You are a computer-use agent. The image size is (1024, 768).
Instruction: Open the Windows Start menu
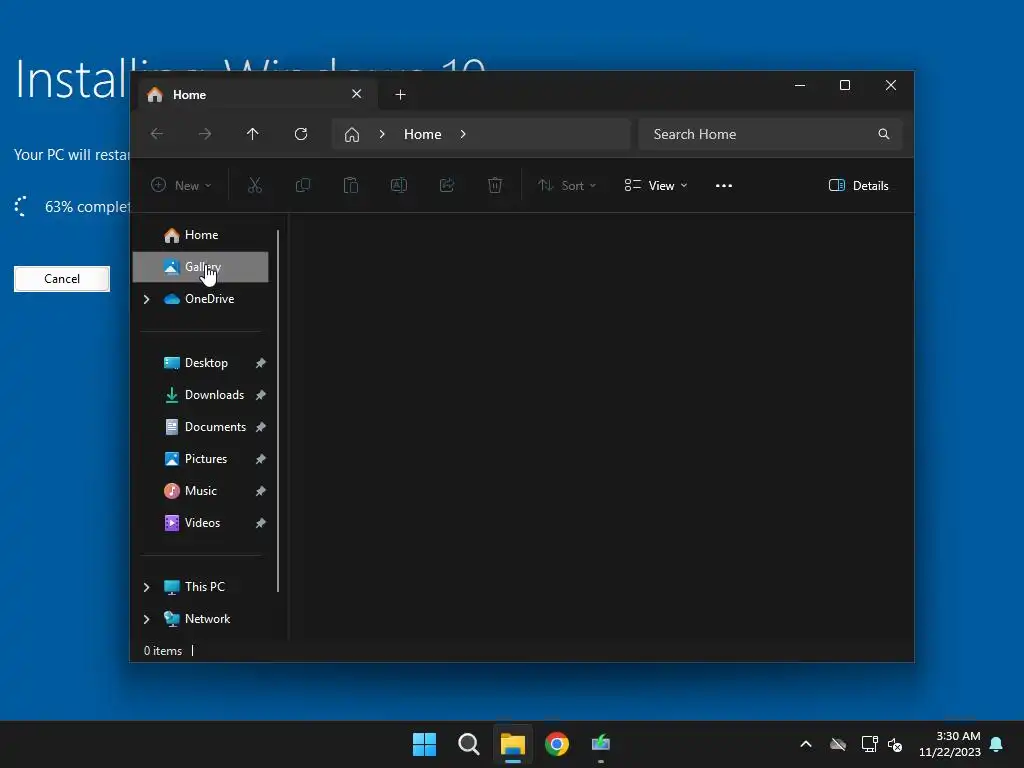click(x=424, y=744)
